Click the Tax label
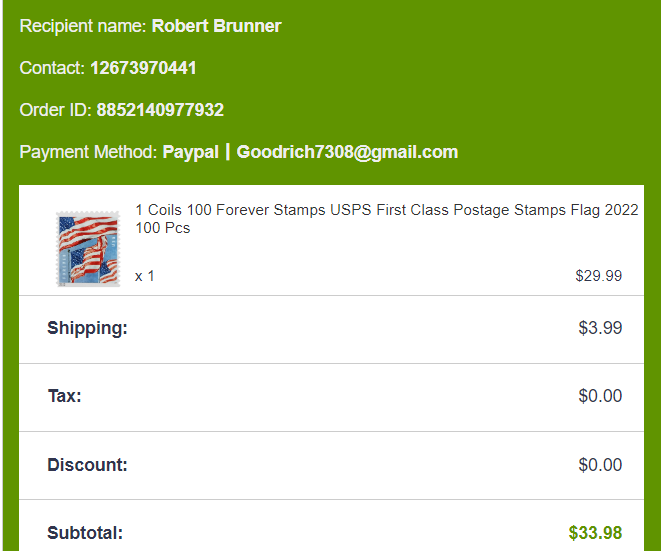 click(65, 396)
